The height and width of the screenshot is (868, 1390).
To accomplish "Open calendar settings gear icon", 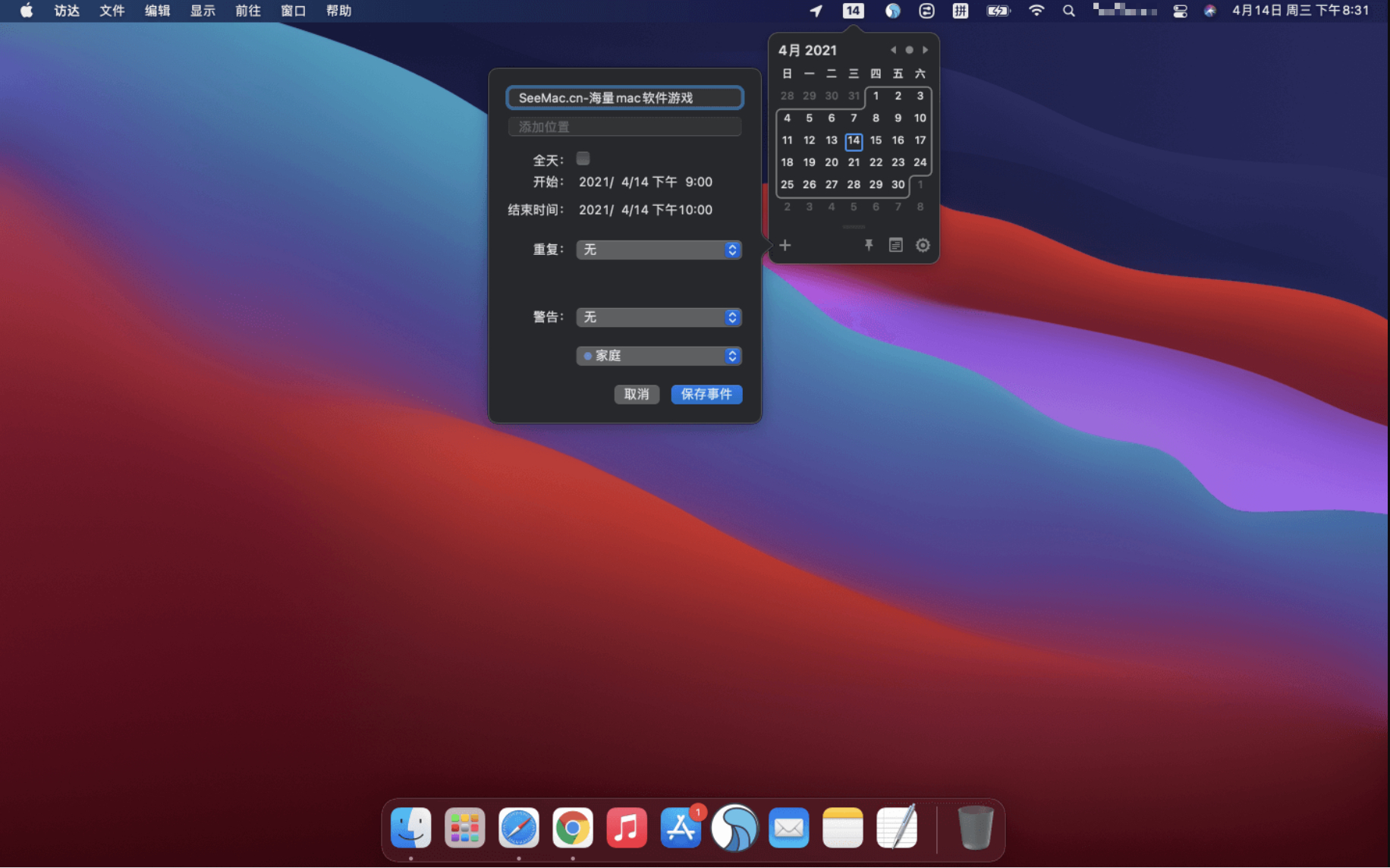I will click(x=923, y=245).
